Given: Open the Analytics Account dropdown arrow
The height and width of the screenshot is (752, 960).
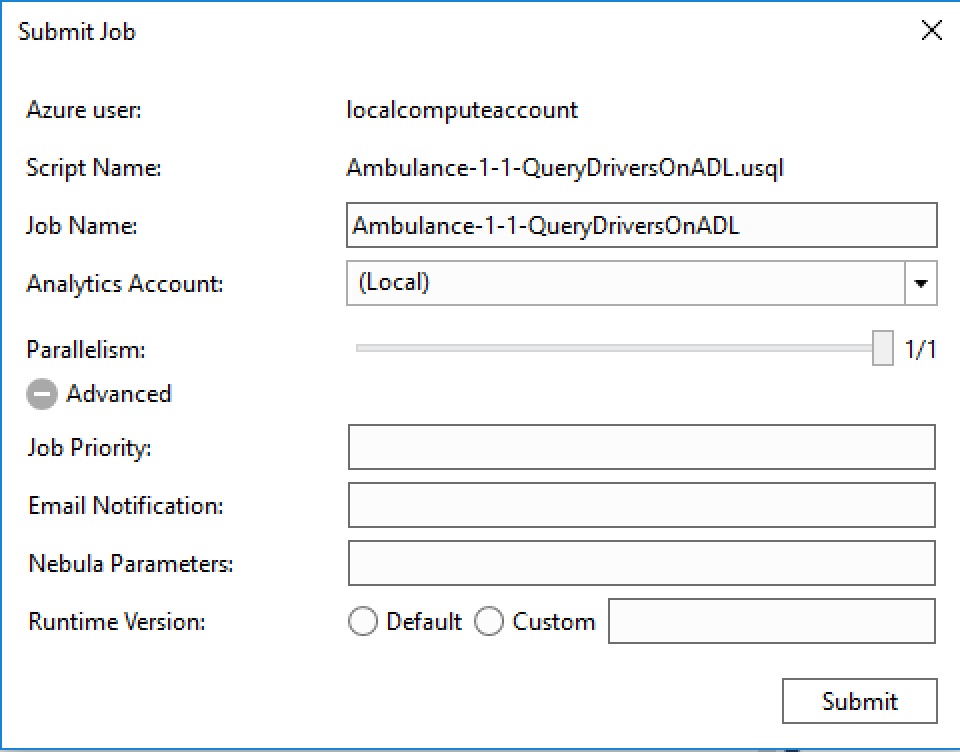Looking at the screenshot, I should 921,283.
